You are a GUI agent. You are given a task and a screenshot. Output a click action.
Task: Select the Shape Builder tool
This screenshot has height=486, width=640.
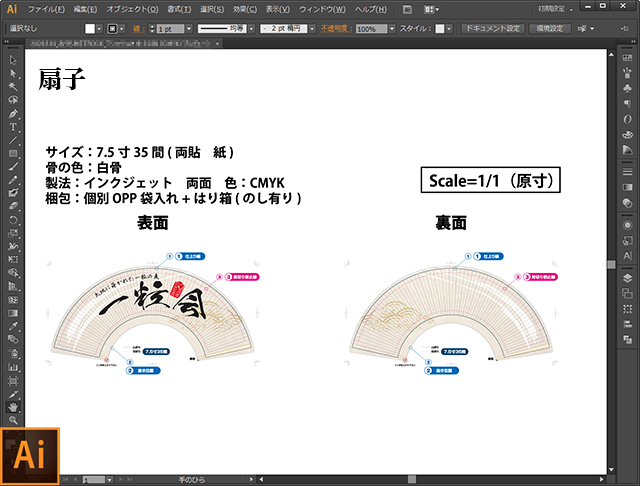[13, 273]
